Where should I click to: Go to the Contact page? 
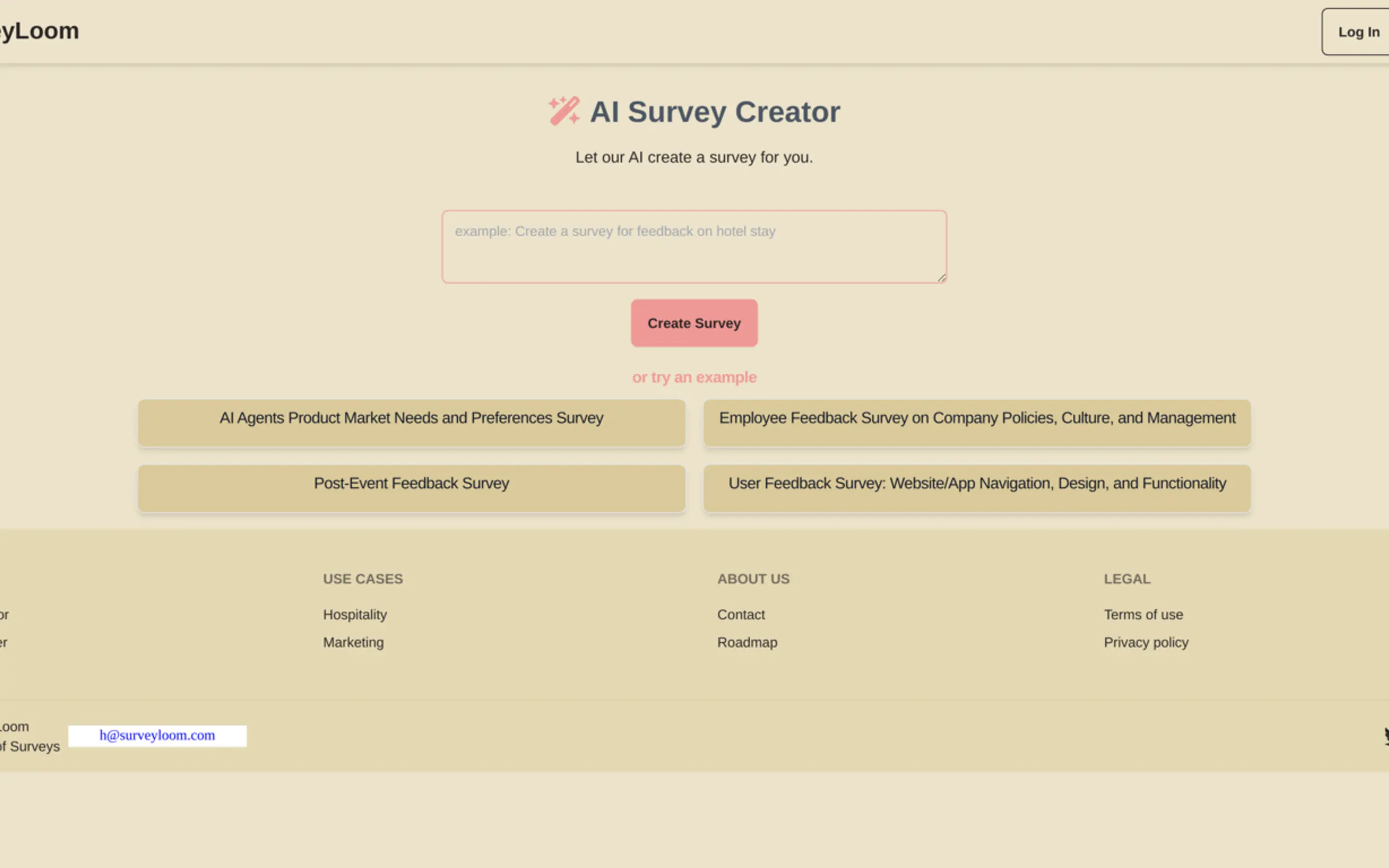point(741,614)
